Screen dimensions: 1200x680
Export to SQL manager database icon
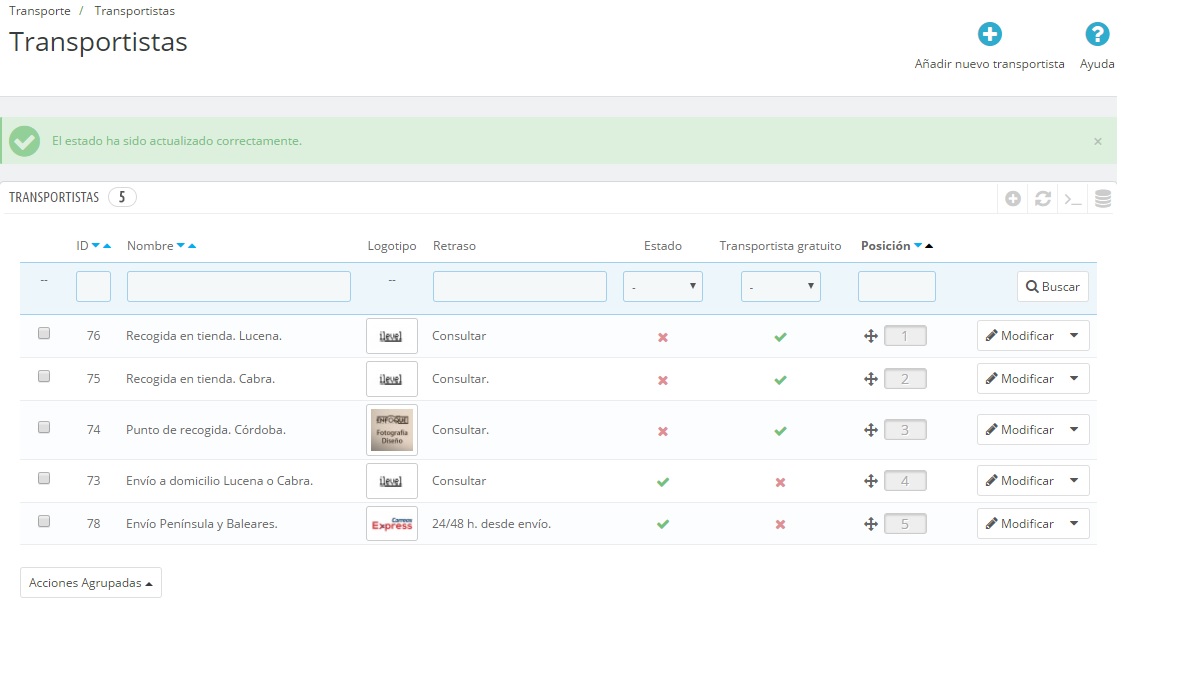[x=1103, y=199]
